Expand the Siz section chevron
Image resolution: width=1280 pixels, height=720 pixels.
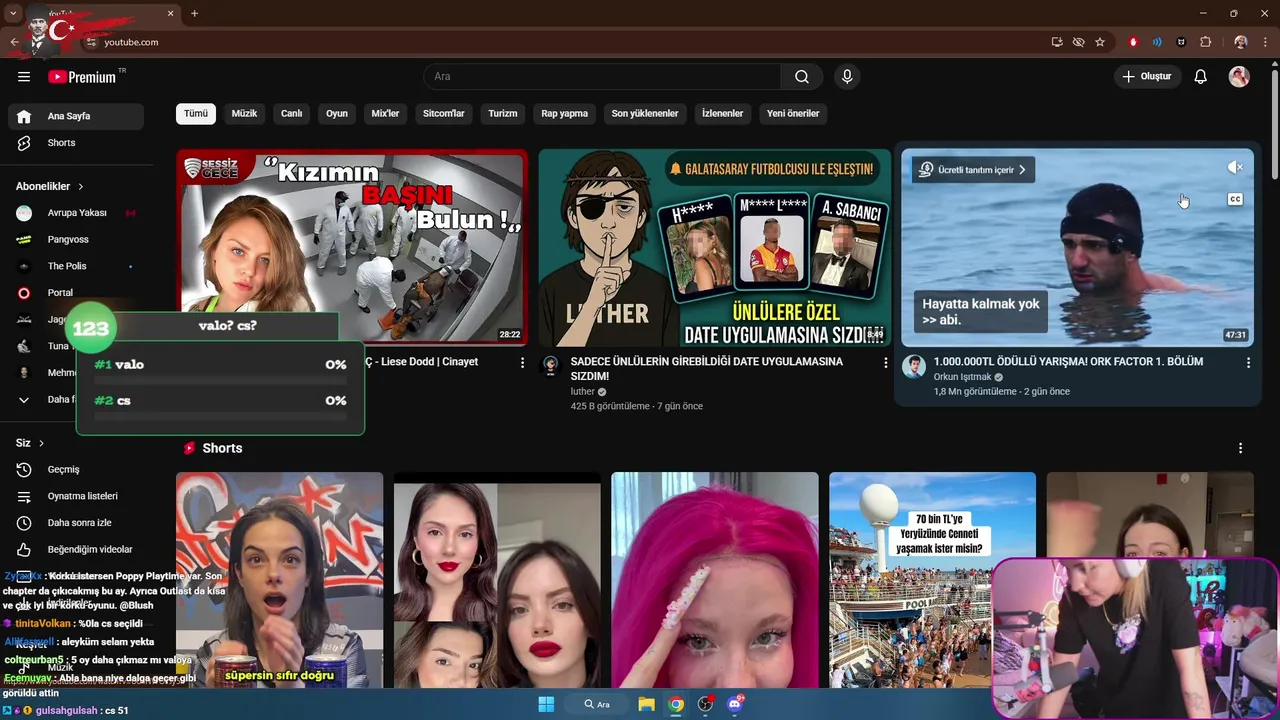40,443
